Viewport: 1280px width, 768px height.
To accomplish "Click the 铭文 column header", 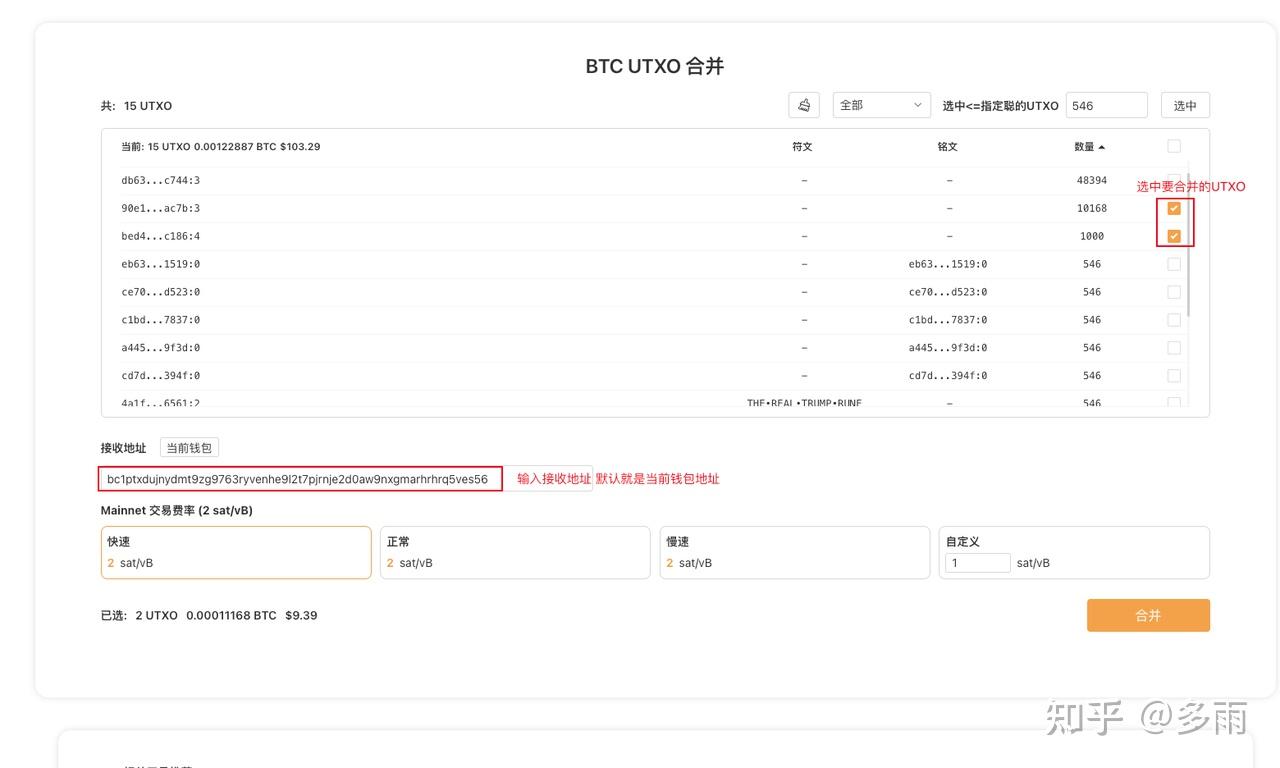I will coord(947,147).
